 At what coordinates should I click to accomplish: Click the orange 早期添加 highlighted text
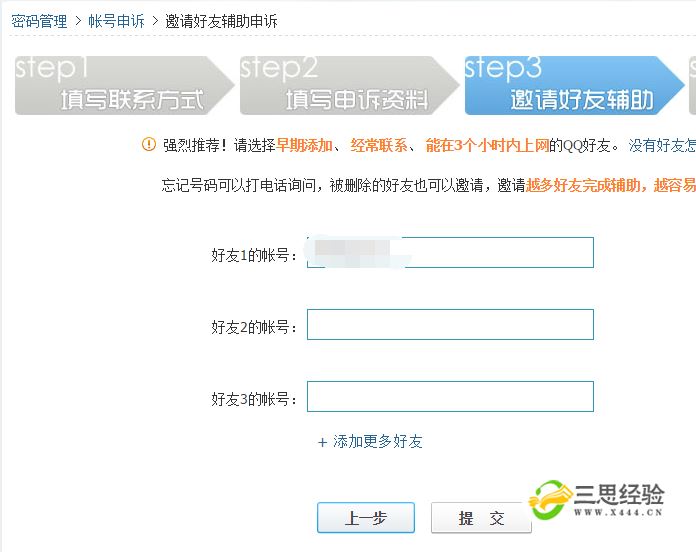[x=304, y=145]
